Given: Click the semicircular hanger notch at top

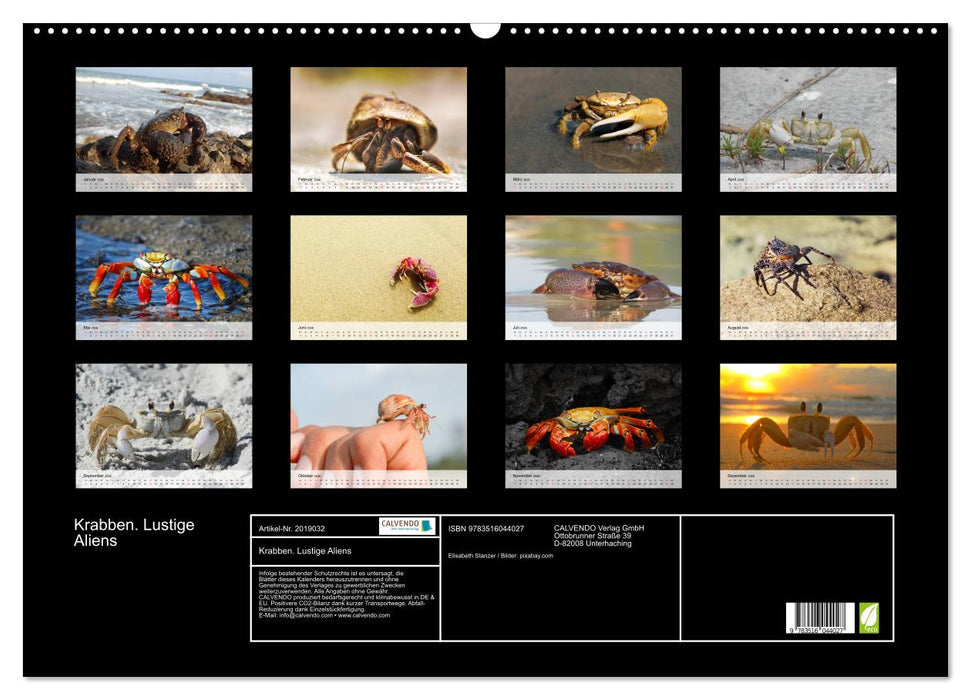Looking at the screenshot, I should 485,30.
